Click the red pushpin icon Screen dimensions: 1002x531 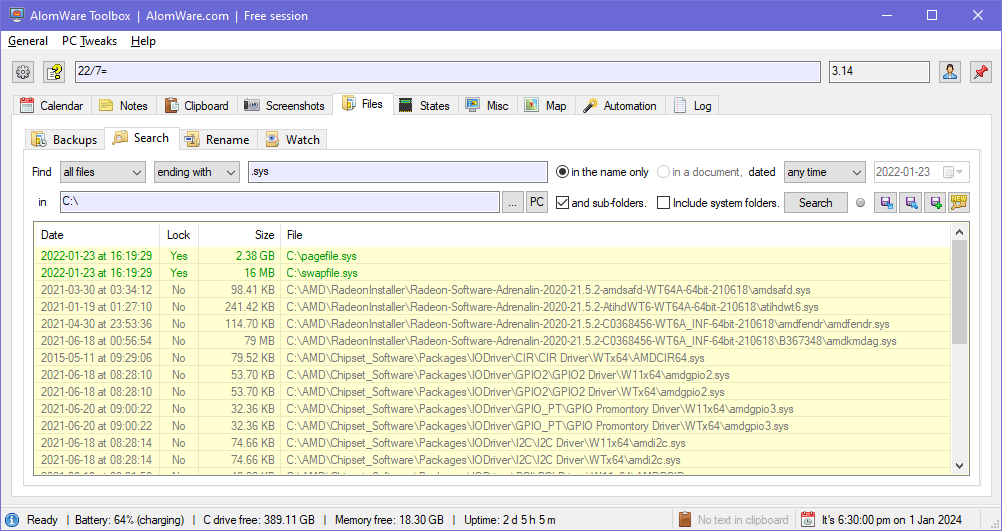[x=980, y=72]
